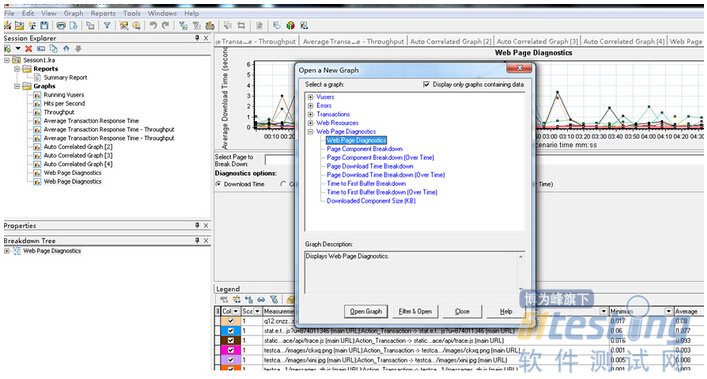Click the first icon in Legend toolbar
The image size is (707, 379).
(x=224, y=299)
